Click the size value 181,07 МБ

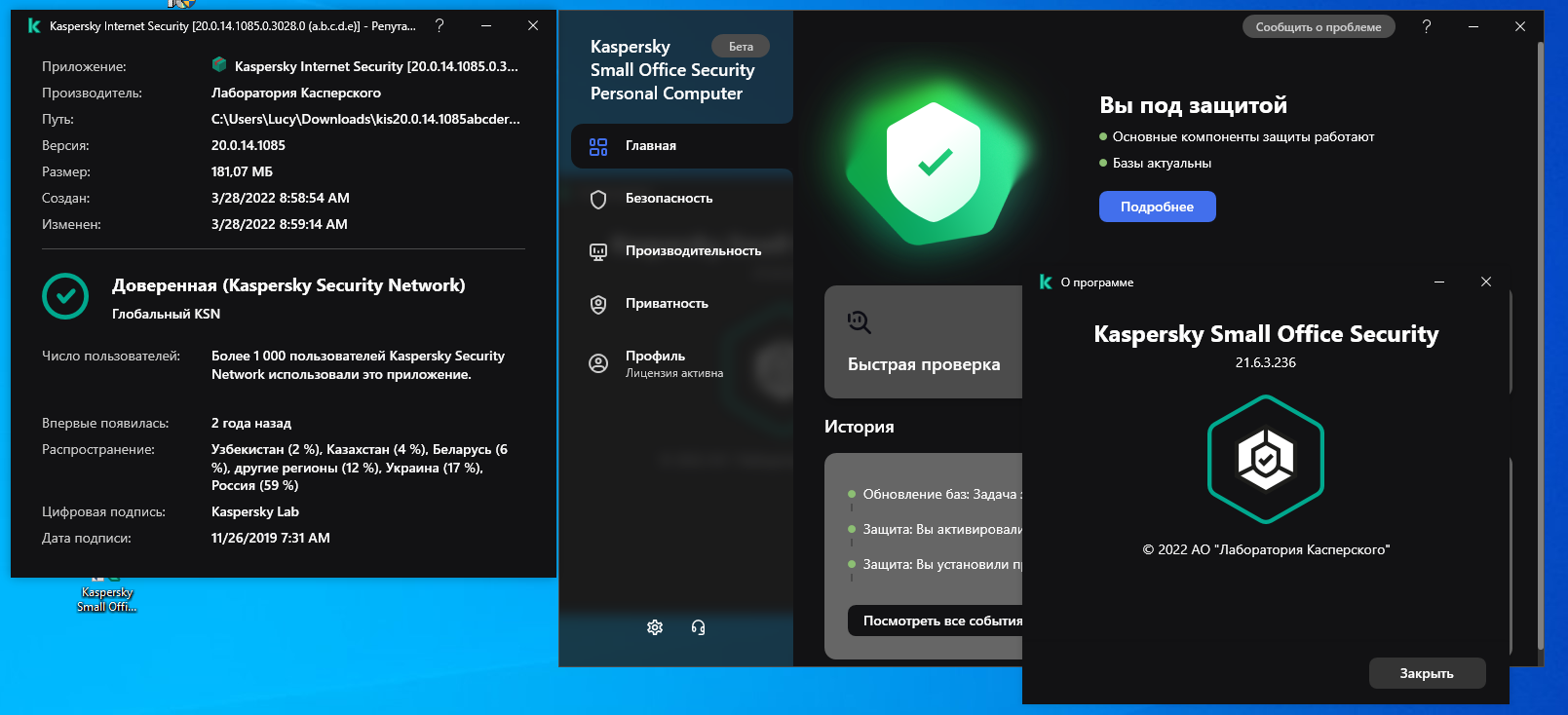242,171
